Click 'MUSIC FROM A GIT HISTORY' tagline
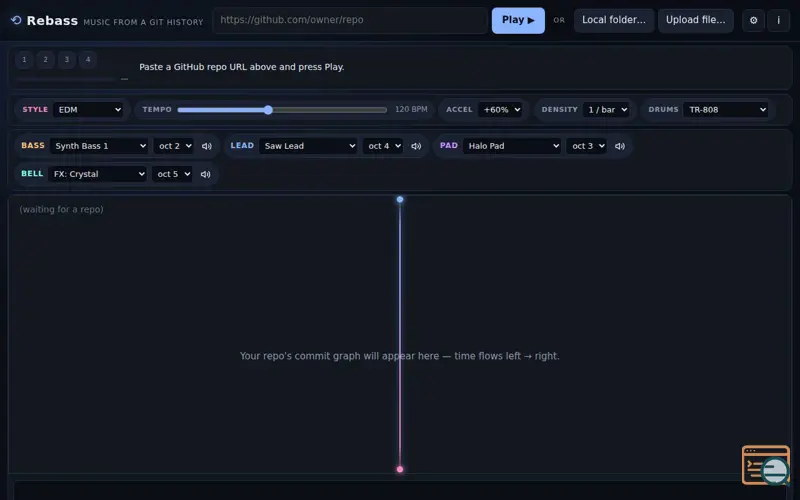The width and height of the screenshot is (800, 500). point(143,22)
